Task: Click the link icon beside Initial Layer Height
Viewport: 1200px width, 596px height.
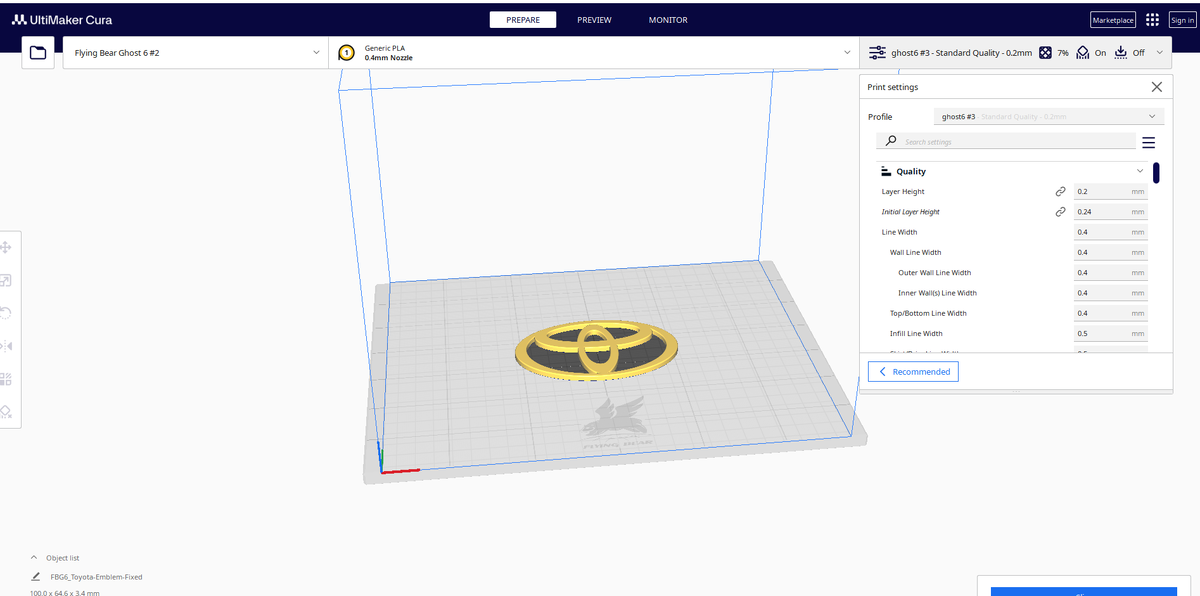Action: tap(1060, 212)
